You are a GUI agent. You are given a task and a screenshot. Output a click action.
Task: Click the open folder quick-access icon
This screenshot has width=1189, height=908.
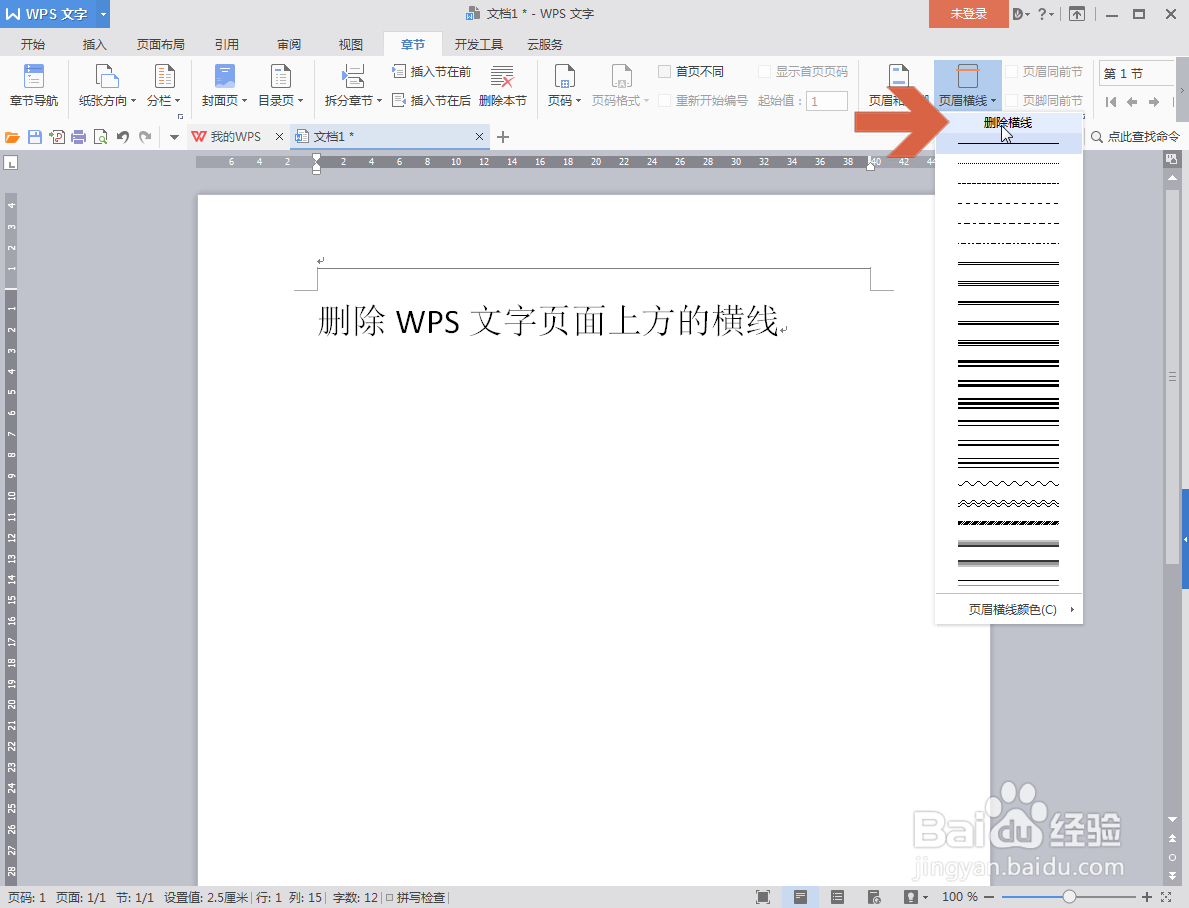pyautogui.click(x=12, y=137)
